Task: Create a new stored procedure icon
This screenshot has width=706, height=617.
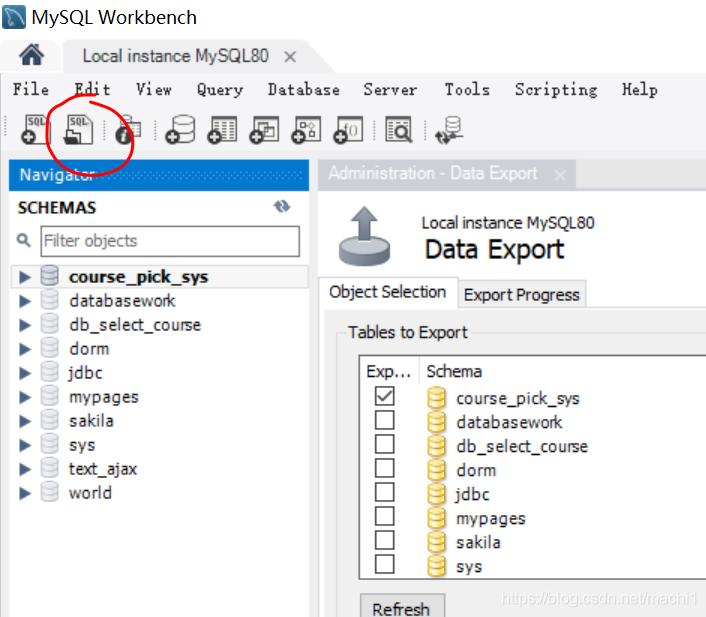Action: pyautogui.click(x=306, y=130)
